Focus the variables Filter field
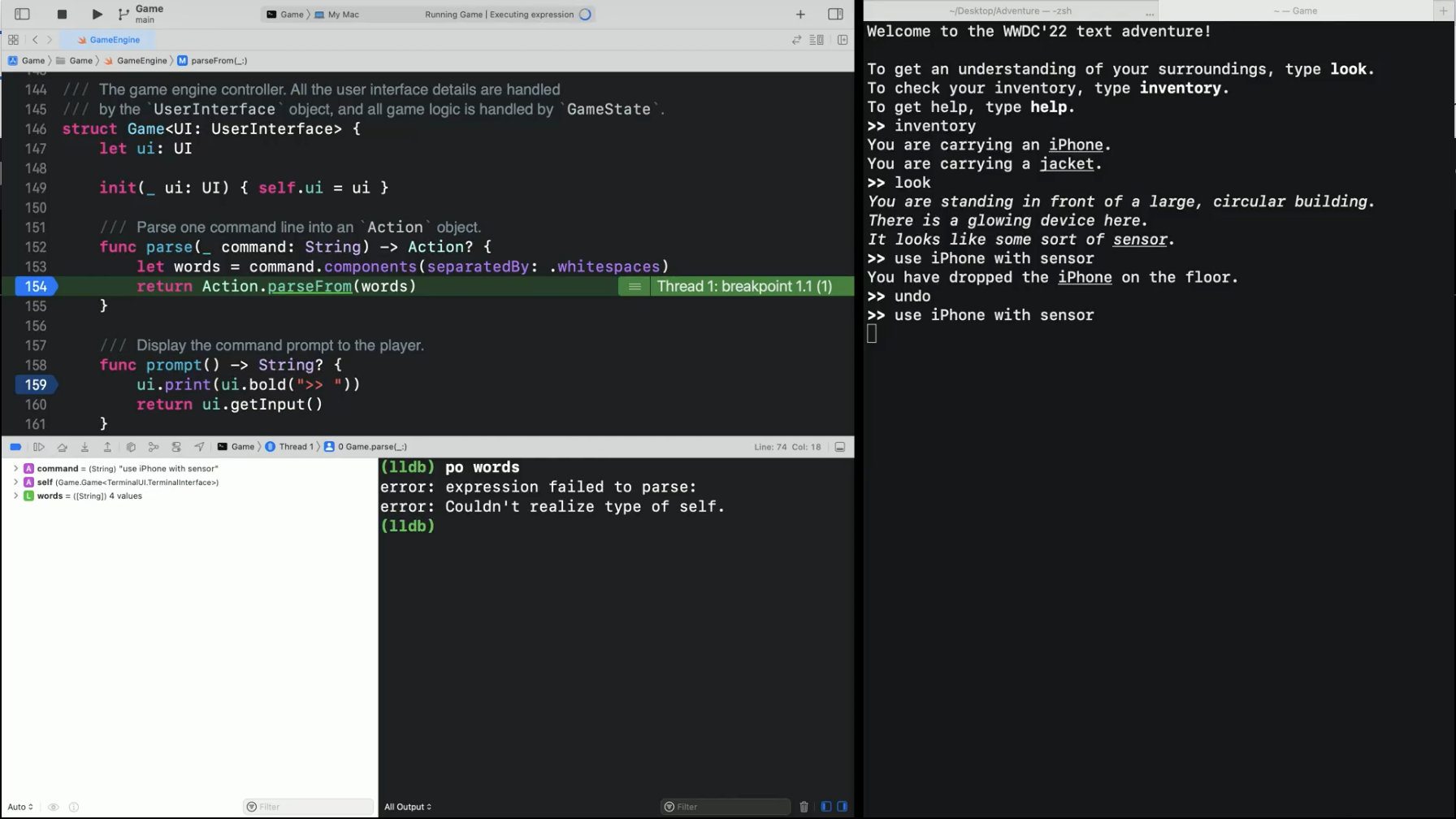This screenshot has height=819, width=1456. tap(308, 807)
